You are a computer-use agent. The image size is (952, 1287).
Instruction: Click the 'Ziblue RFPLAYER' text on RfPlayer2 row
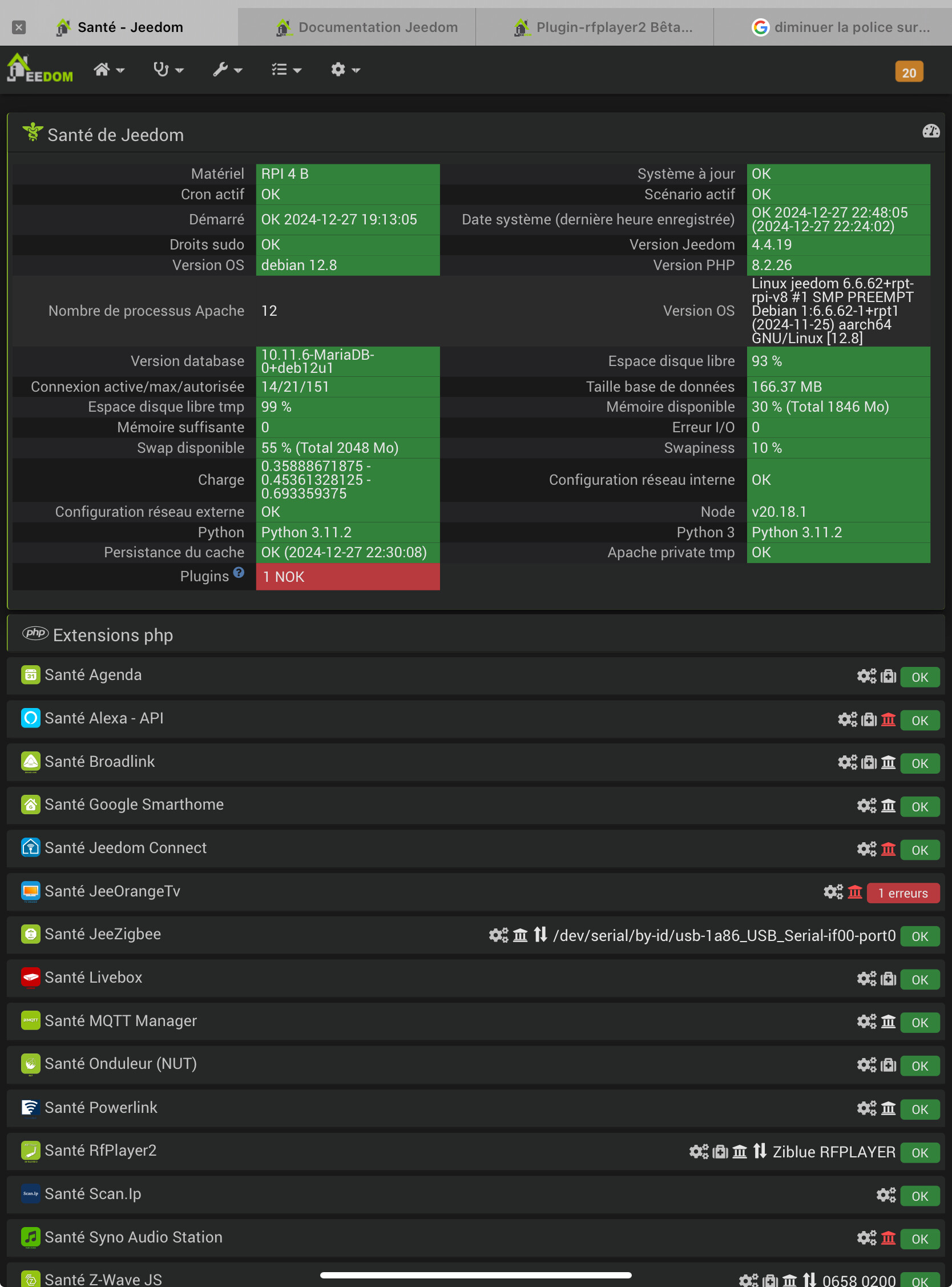pos(834,1152)
